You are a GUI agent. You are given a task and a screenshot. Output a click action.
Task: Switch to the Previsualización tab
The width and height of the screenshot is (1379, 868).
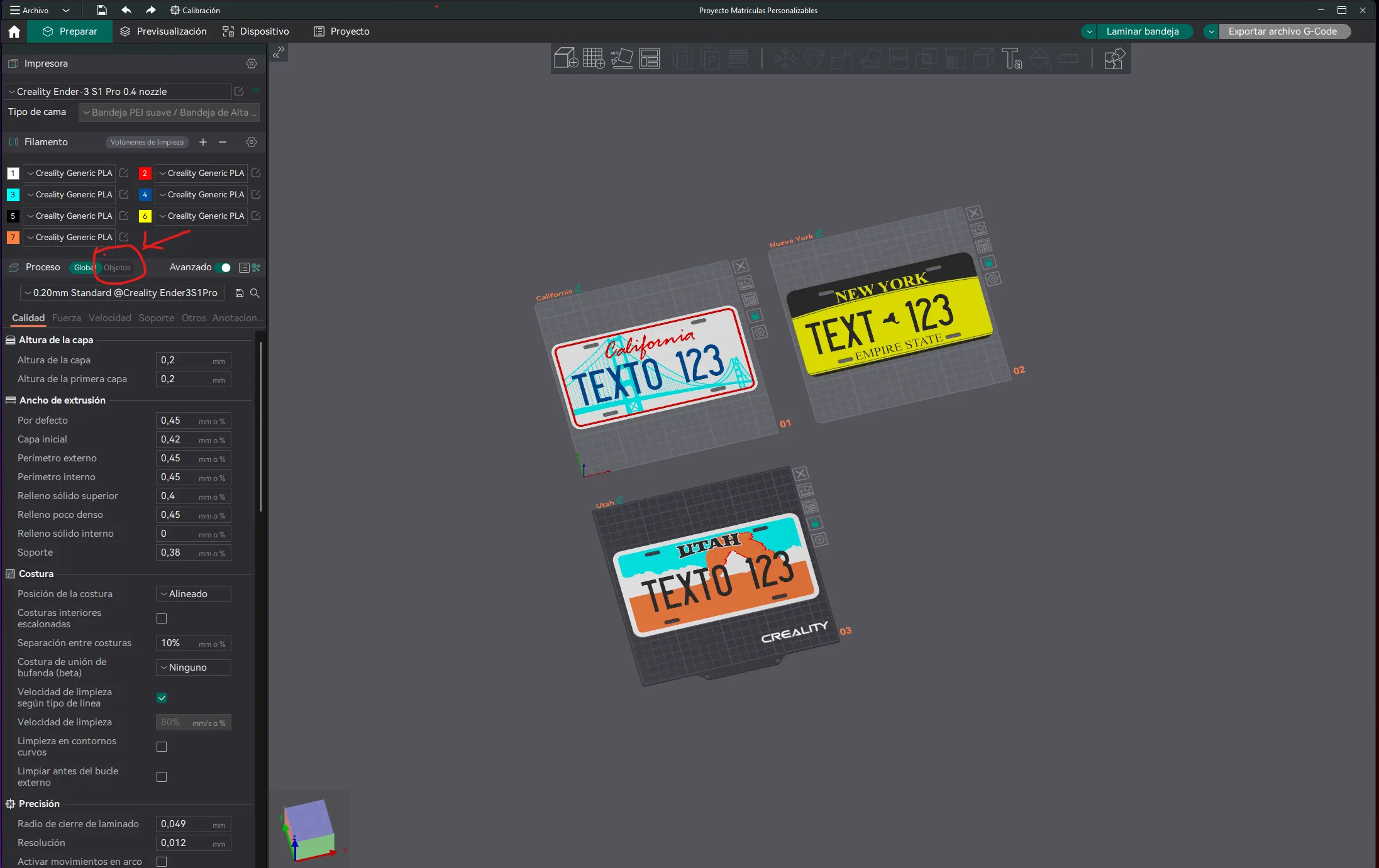[x=163, y=31]
